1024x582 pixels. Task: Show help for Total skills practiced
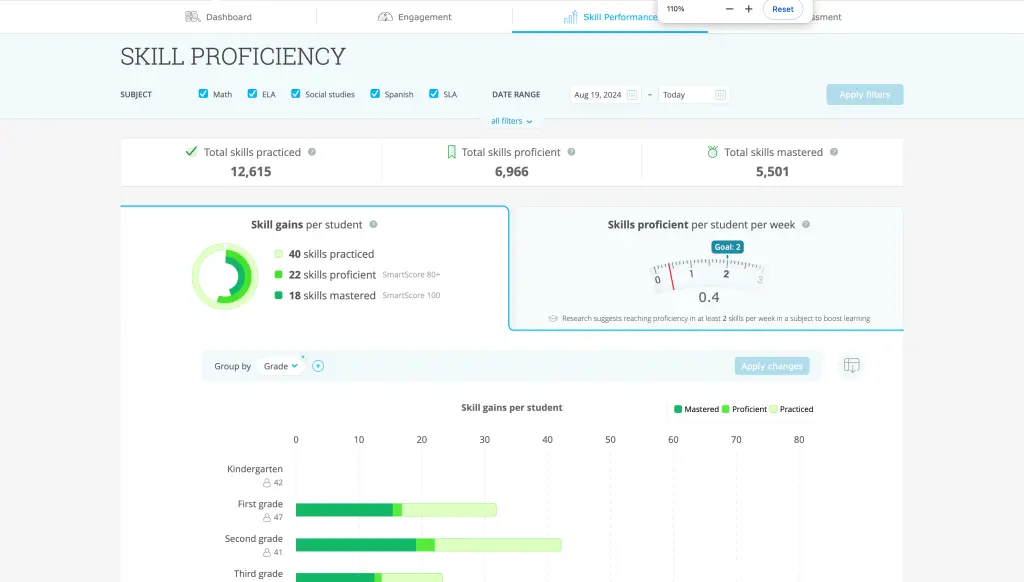click(312, 152)
